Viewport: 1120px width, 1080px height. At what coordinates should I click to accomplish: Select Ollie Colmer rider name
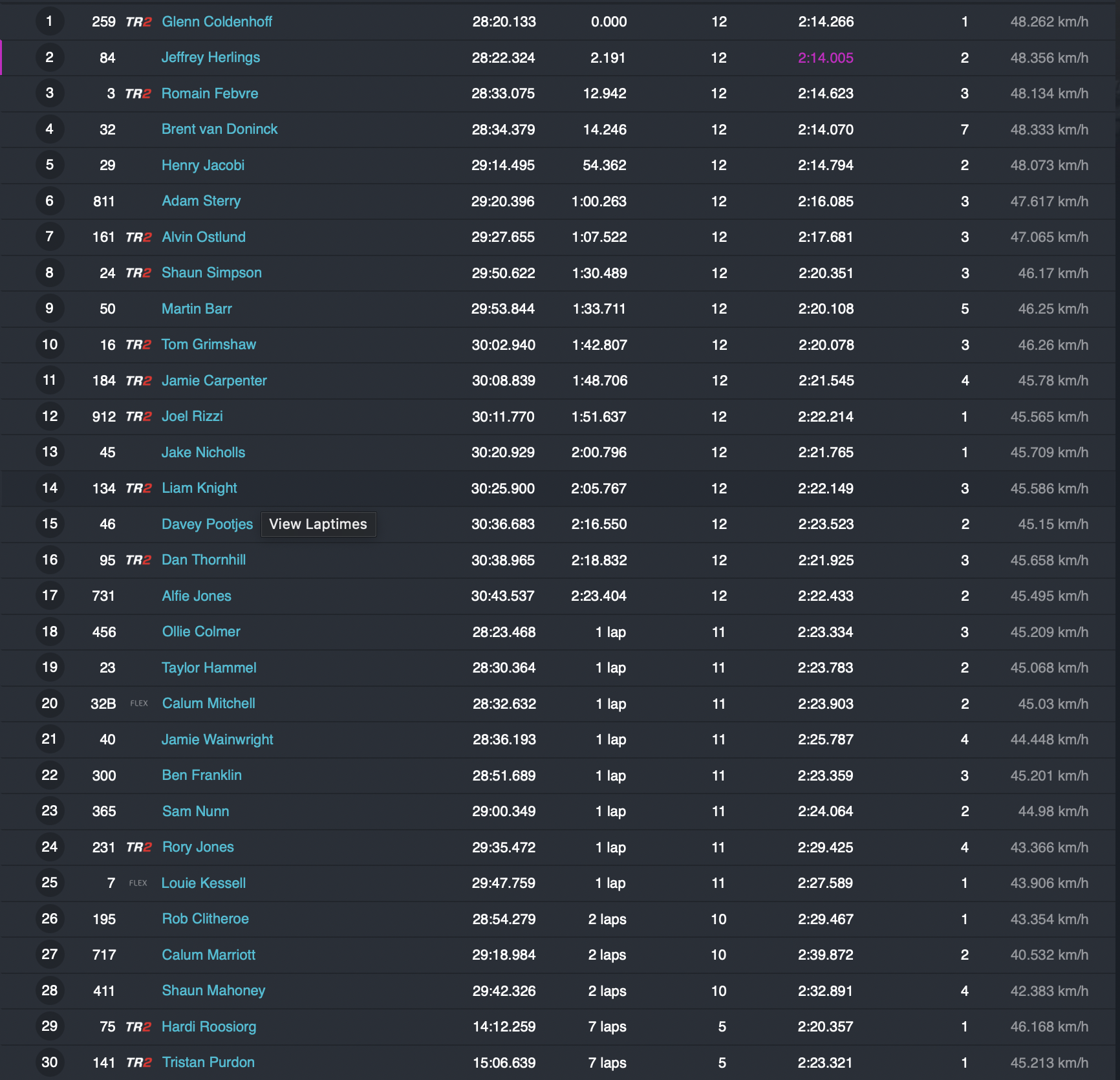(201, 632)
